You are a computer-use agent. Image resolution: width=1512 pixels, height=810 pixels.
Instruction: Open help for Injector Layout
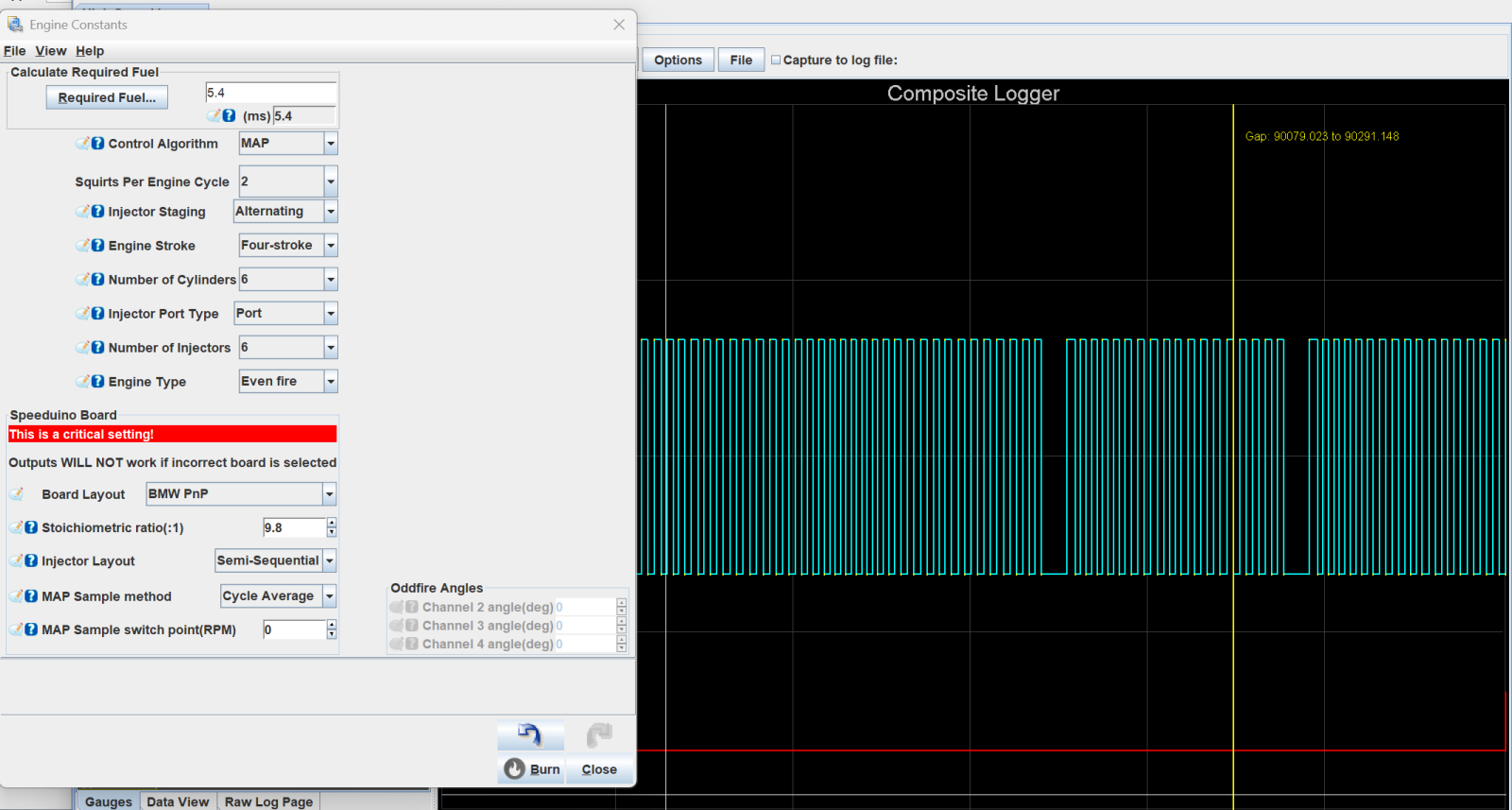click(31, 561)
